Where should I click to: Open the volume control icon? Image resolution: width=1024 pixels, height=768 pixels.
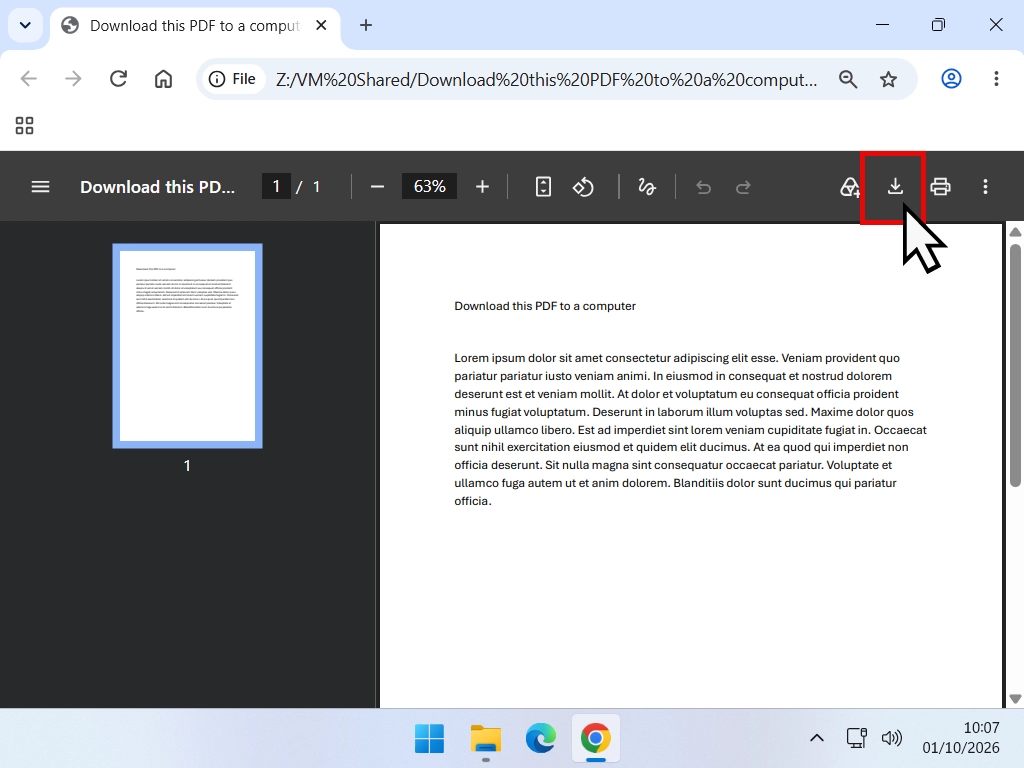tap(891, 738)
